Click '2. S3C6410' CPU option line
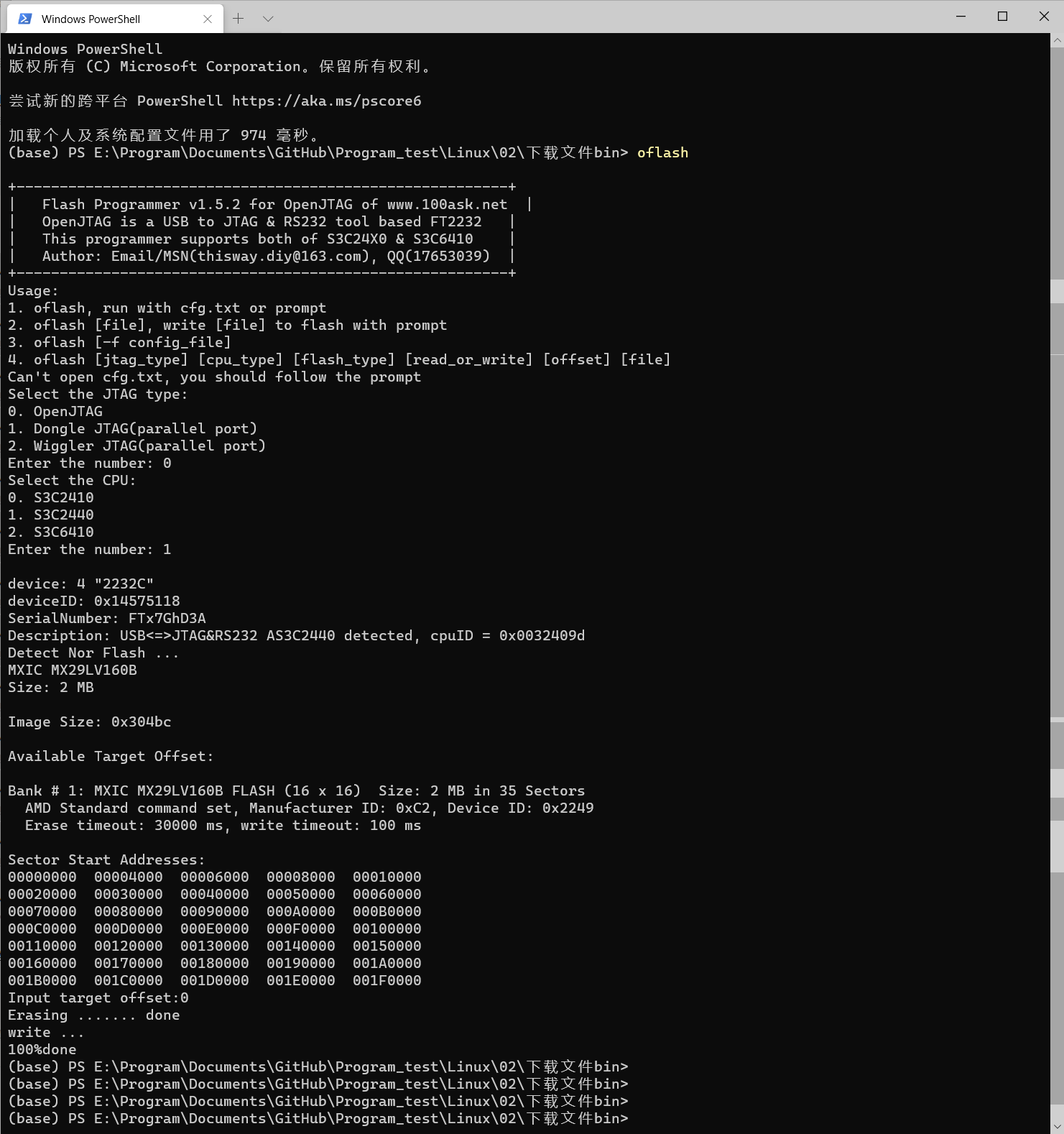Viewport: 1064px width, 1134px height. click(51, 533)
